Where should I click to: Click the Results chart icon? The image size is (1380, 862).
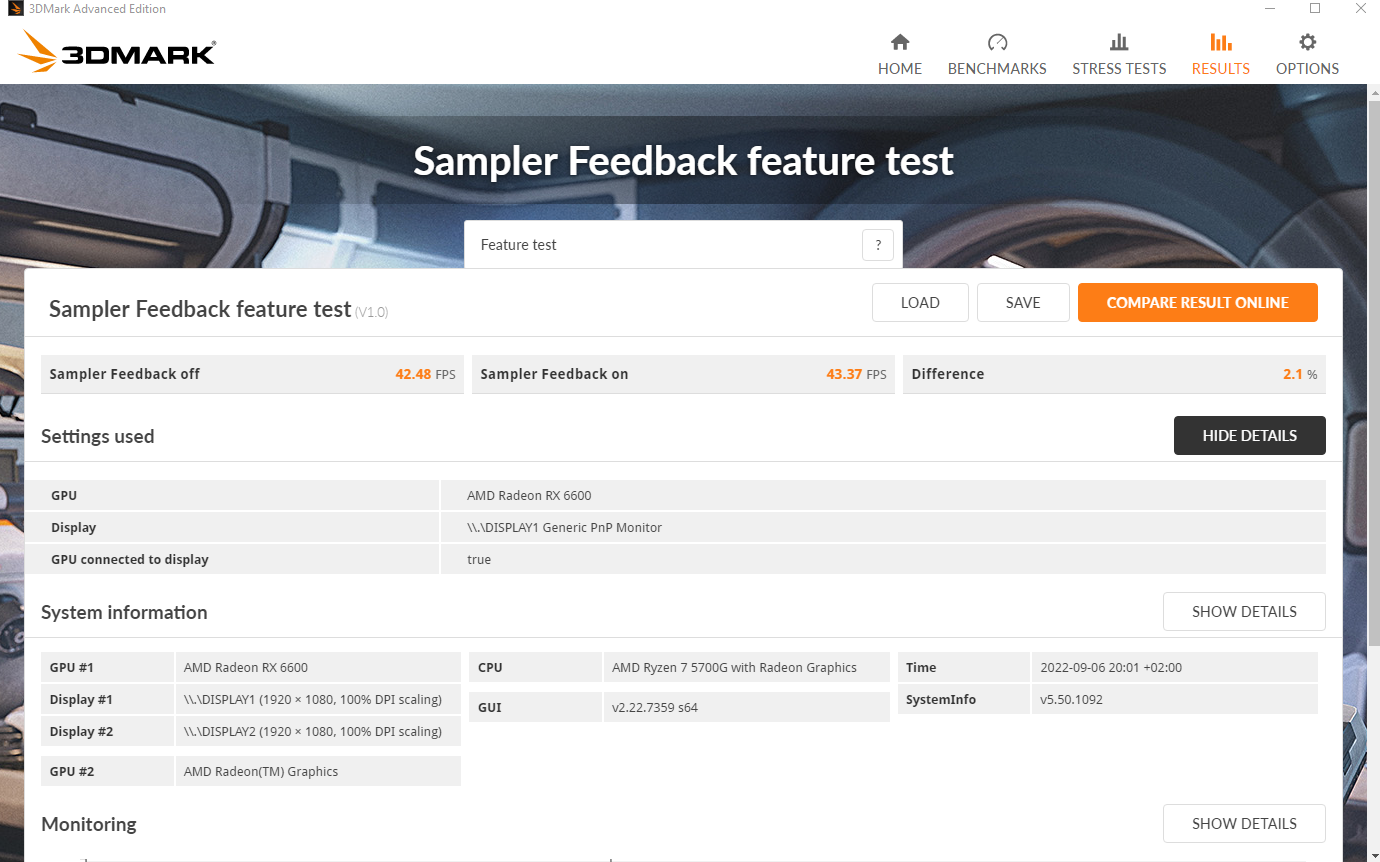click(x=1221, y=42)
